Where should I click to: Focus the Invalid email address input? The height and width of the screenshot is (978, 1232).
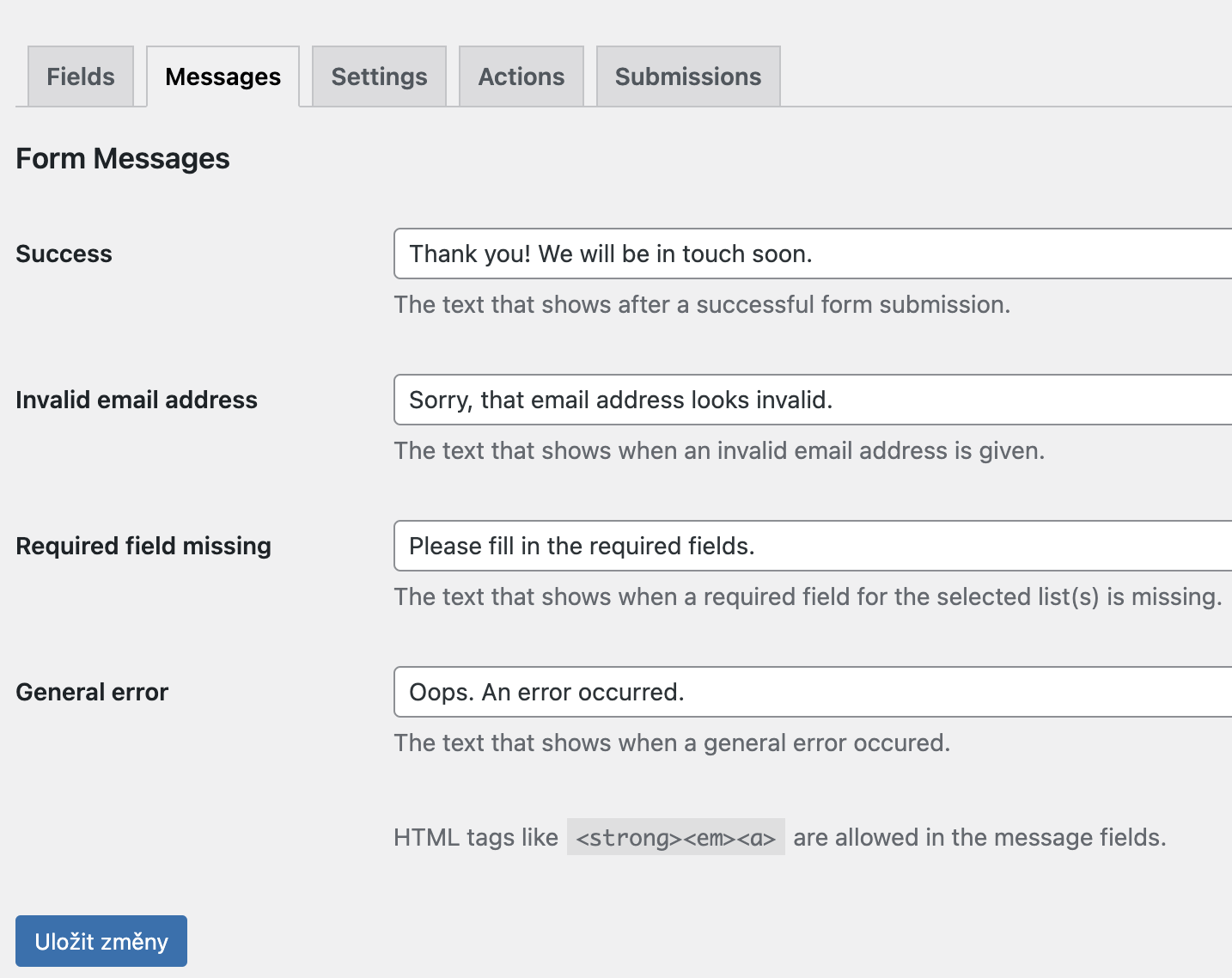pyautogui.click(x=813, y=400)
